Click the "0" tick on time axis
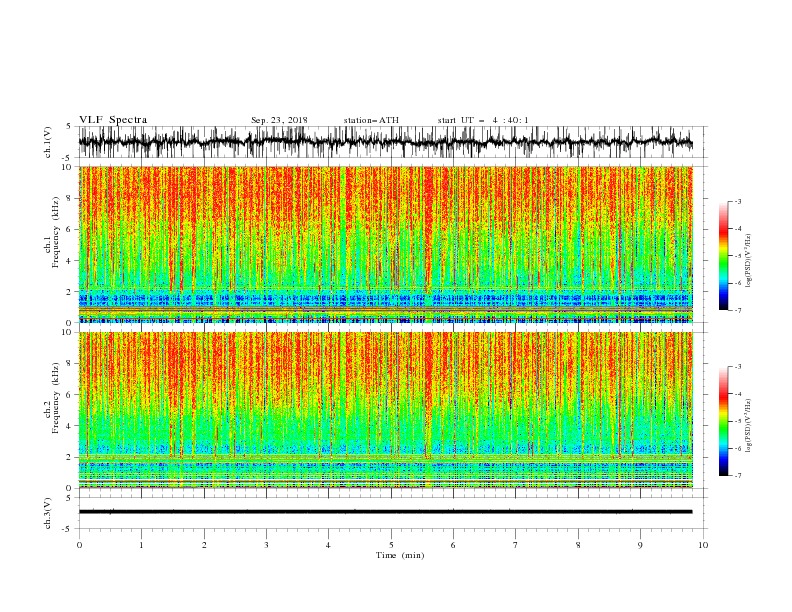Screen dimensions: 792x612 [x=79, y=545]
